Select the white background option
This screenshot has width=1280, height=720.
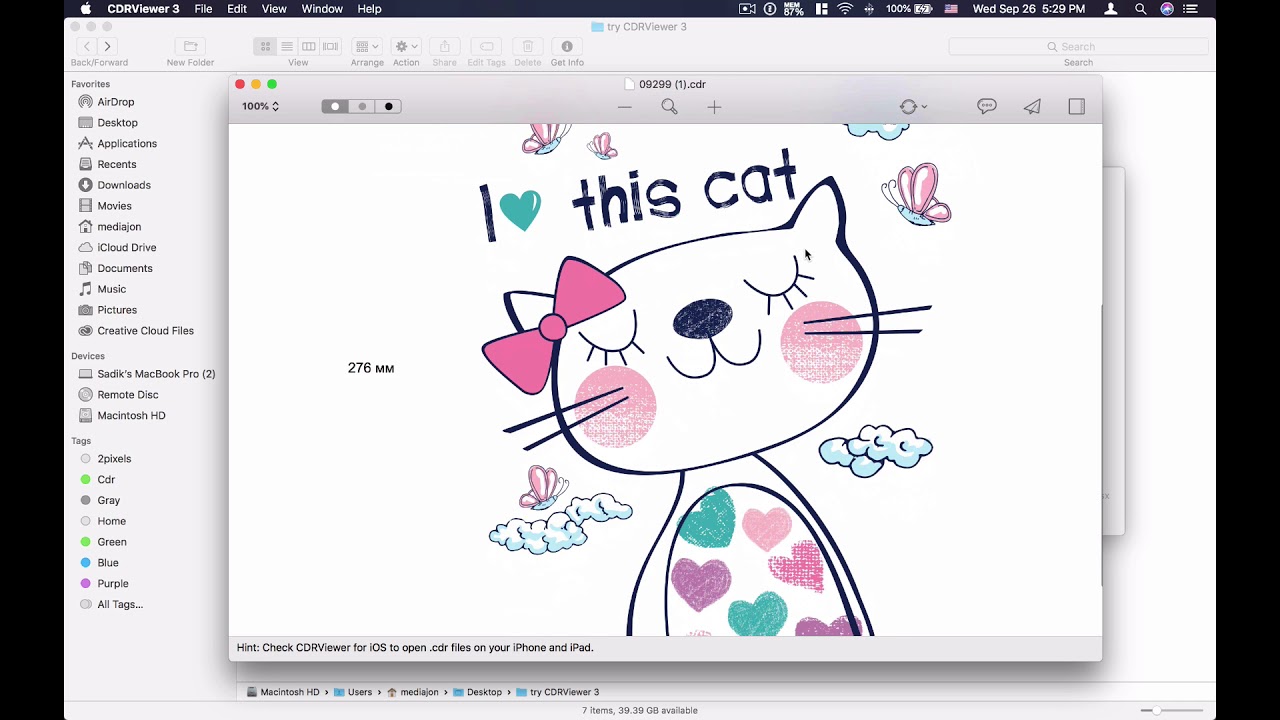(x=335, y=107)
